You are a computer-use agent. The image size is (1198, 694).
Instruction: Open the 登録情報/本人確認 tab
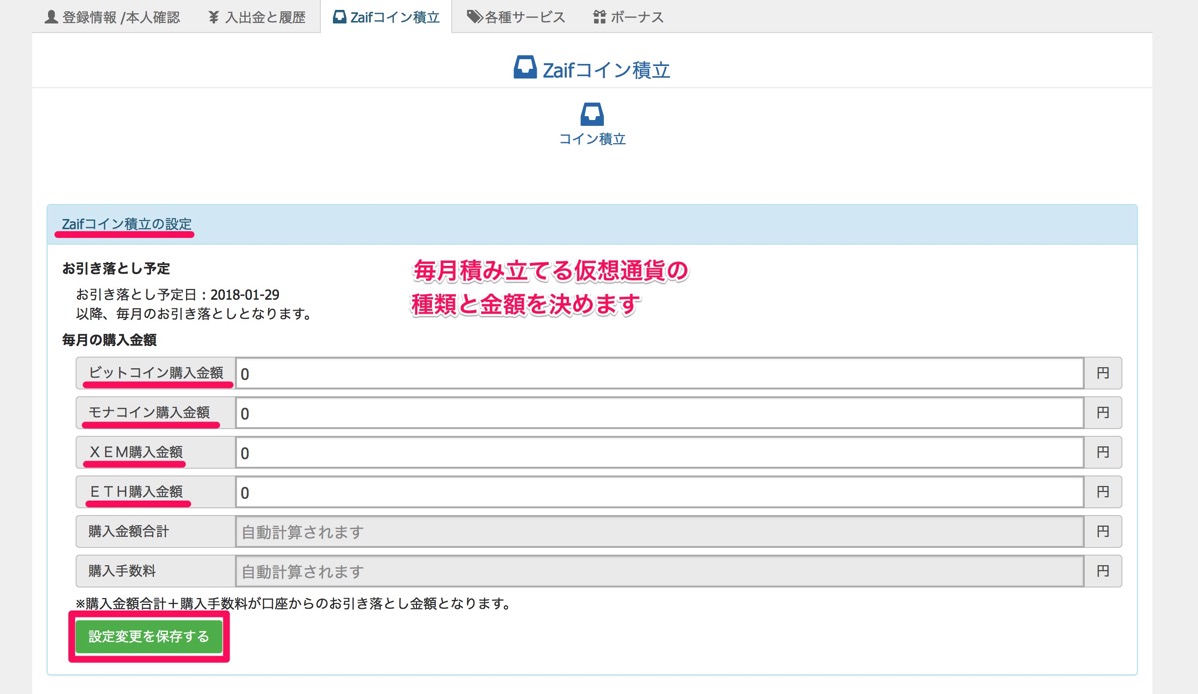pos(112,17)
